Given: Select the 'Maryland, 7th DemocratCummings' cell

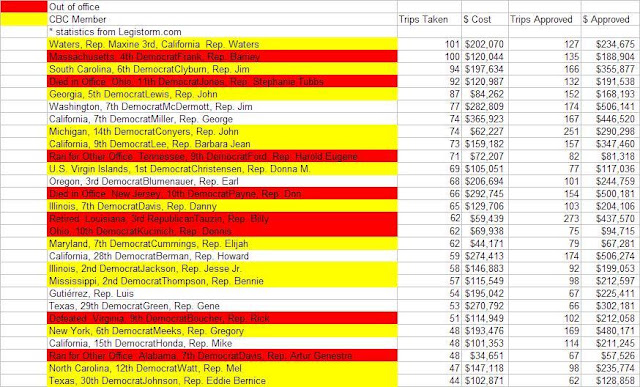Looking at the screenshot, I should pos(222,244).
